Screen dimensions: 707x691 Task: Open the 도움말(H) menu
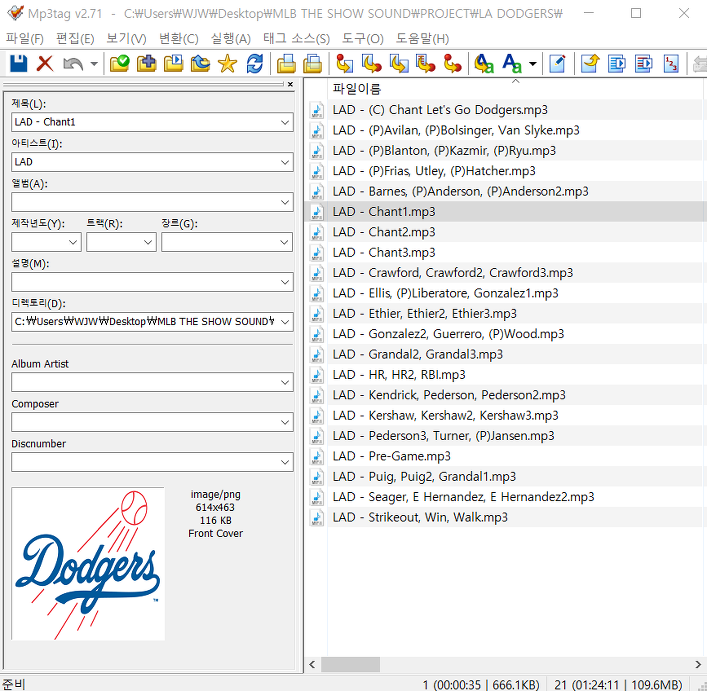tap(422, 39)
